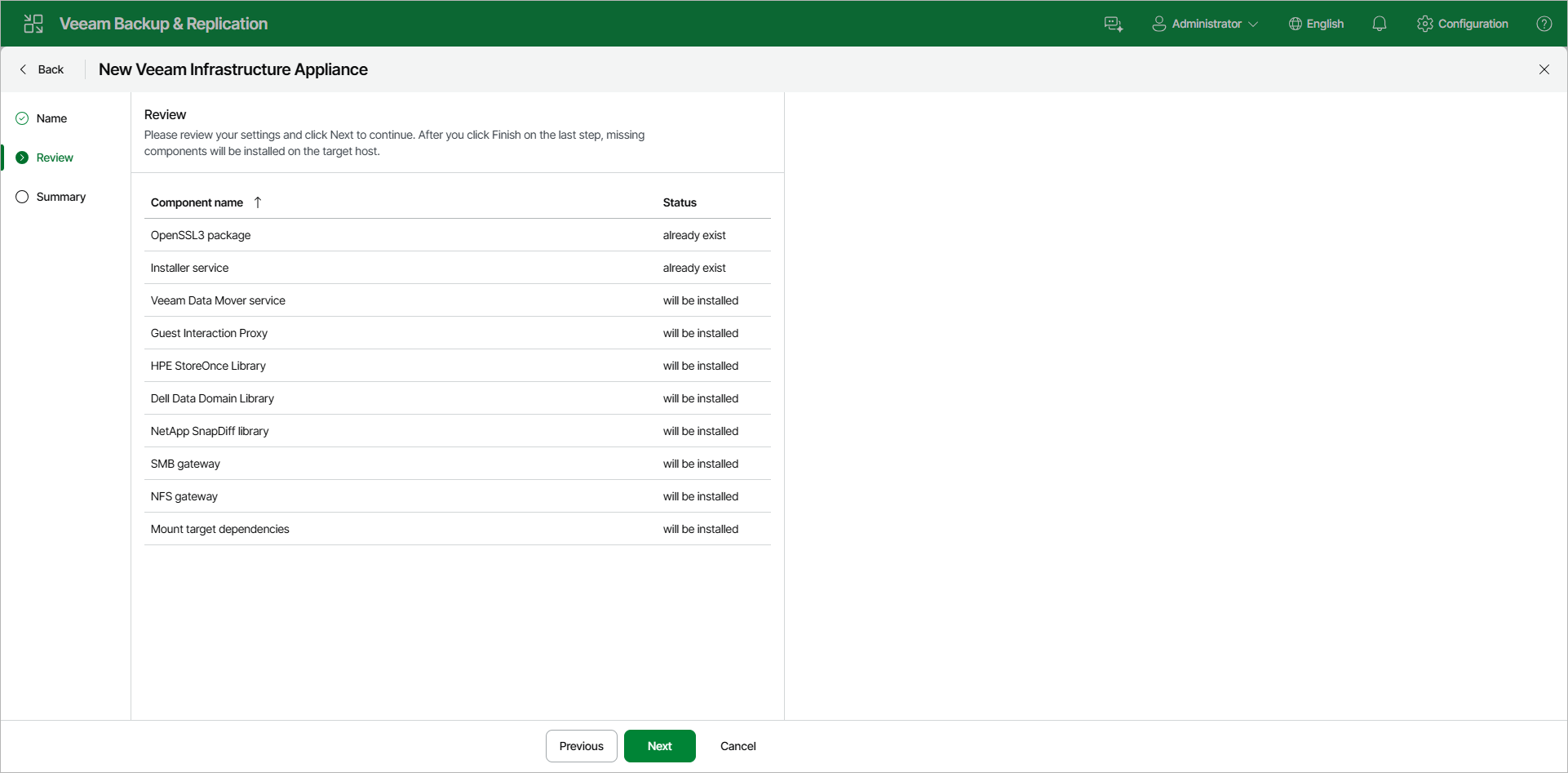Open the Configuration menu
This screenshot has width=1568, height=773.
(x=1463, y=24)
